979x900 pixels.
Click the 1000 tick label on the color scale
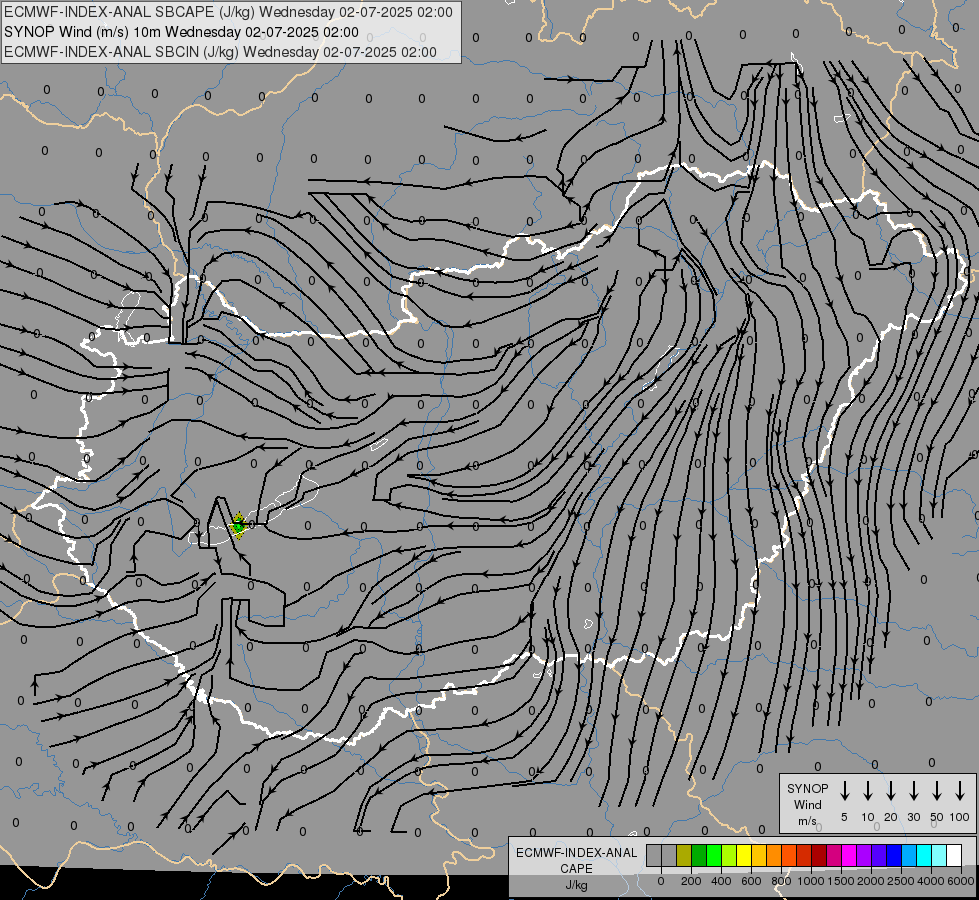tap(811, 881)
